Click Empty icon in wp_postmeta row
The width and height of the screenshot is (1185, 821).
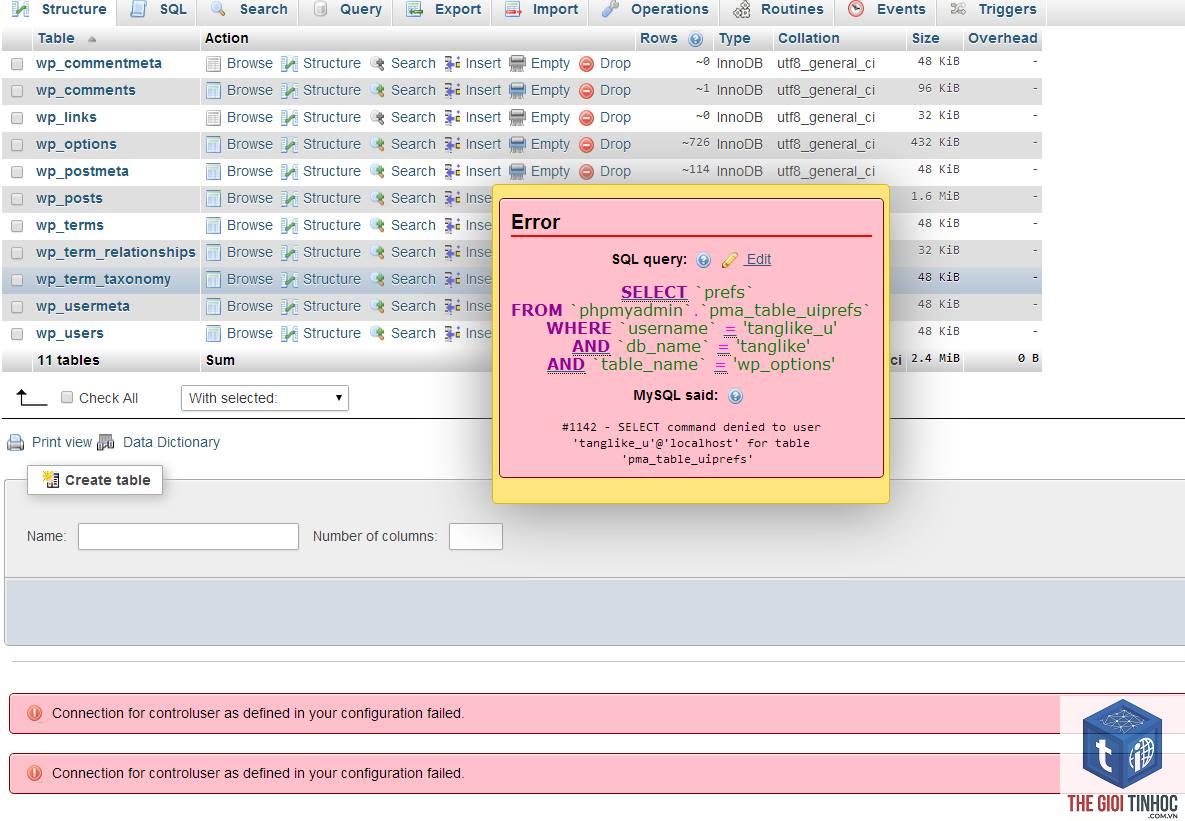[x=517, y=172]
